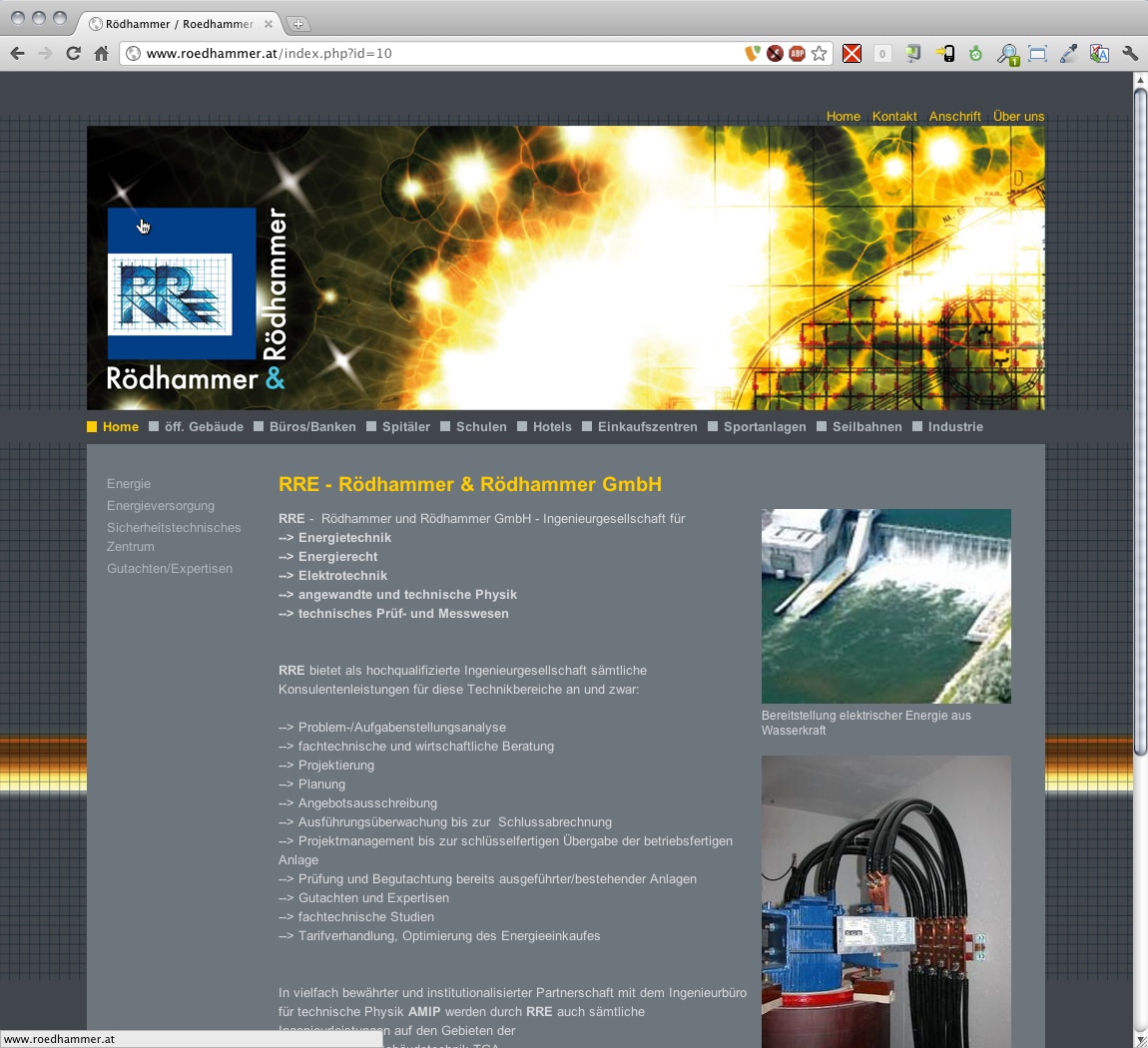
Task: Open the Über uns link
Action: pos(1018,117)
